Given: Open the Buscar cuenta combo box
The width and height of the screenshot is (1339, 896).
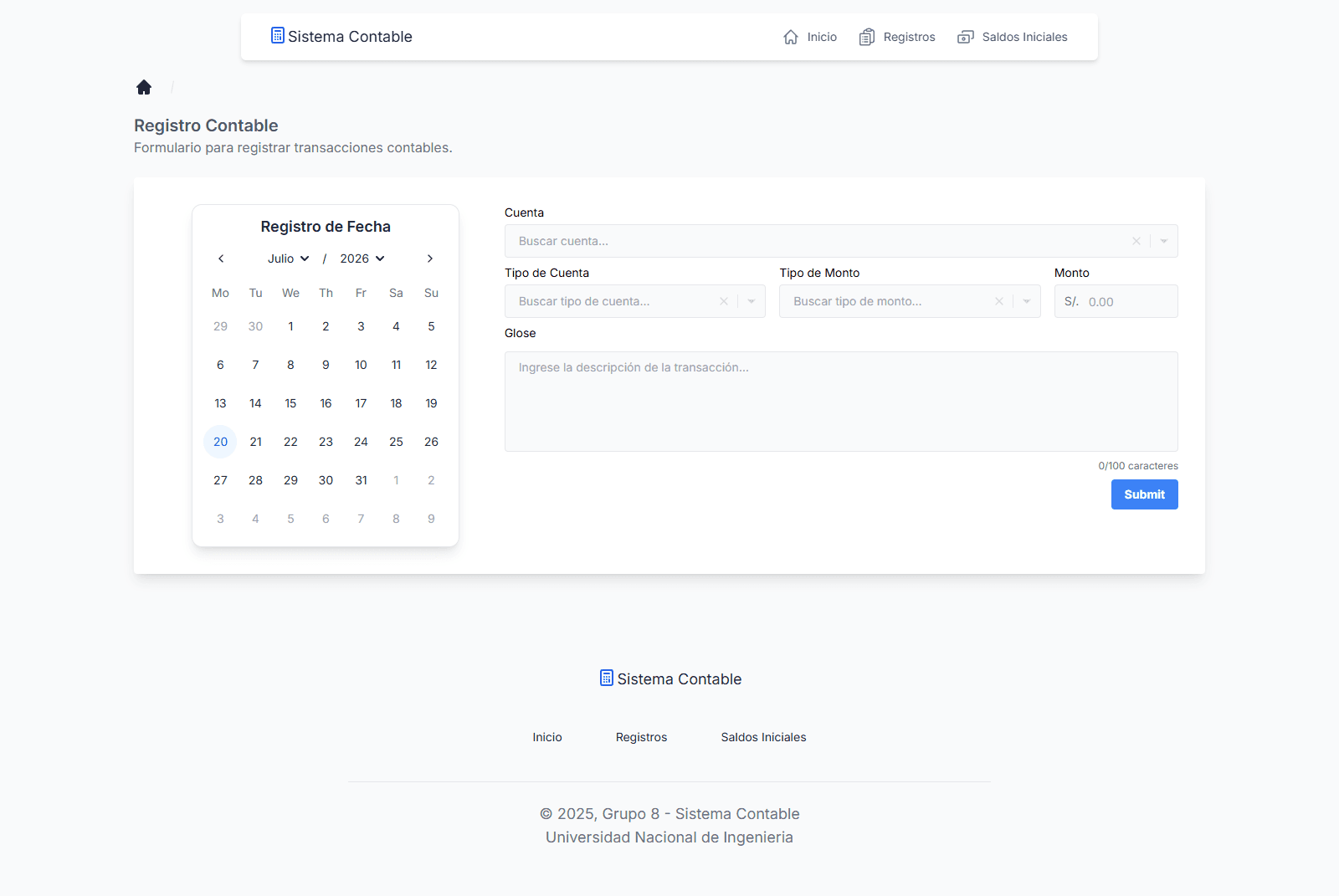Looking at the screenshot, I should [841, 241].
